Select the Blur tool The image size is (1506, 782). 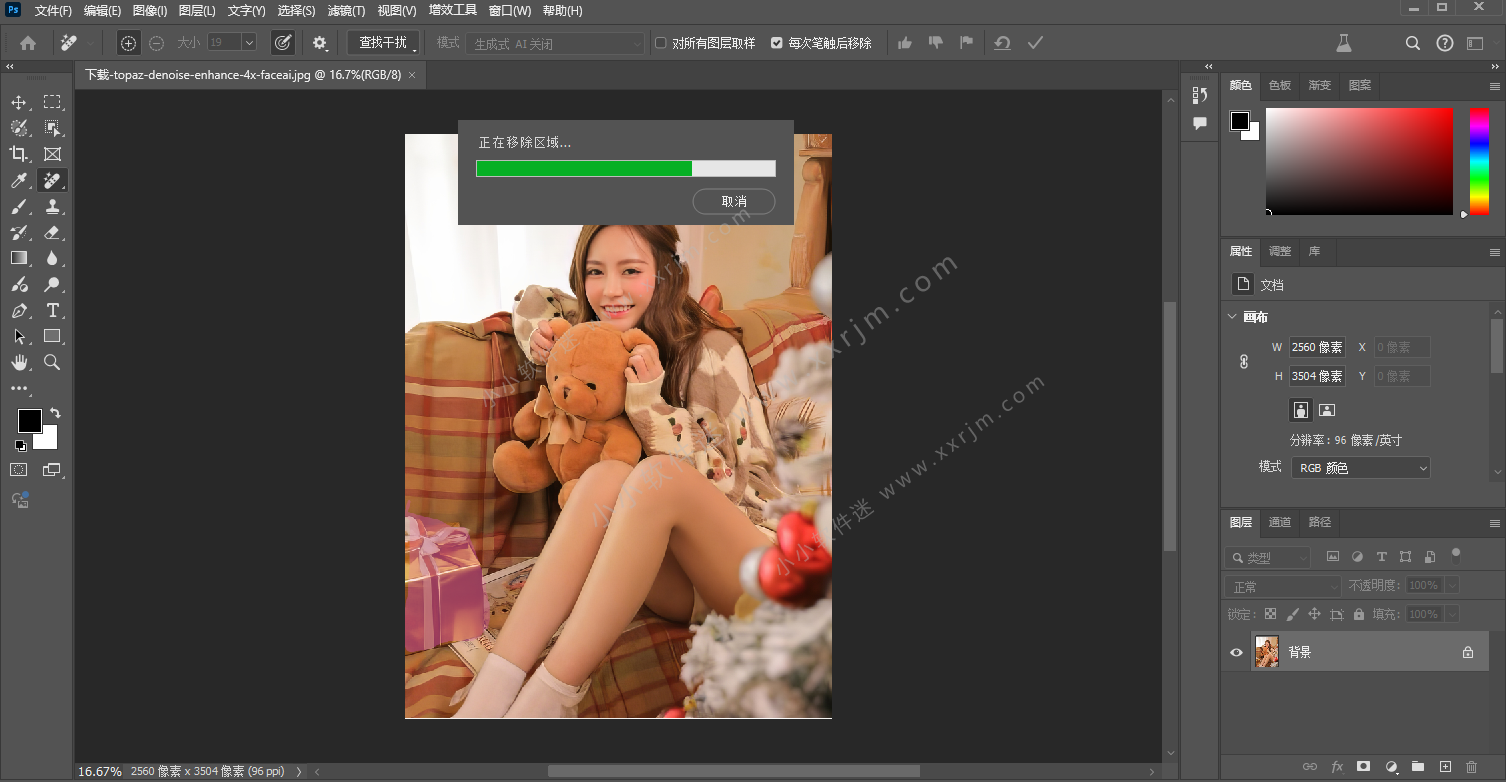[x=52, y=258]
